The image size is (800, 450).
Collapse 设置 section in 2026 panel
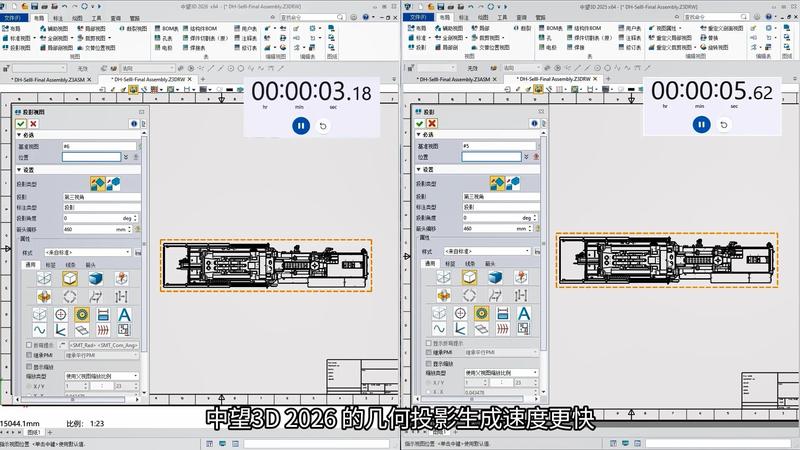(19, 169)
